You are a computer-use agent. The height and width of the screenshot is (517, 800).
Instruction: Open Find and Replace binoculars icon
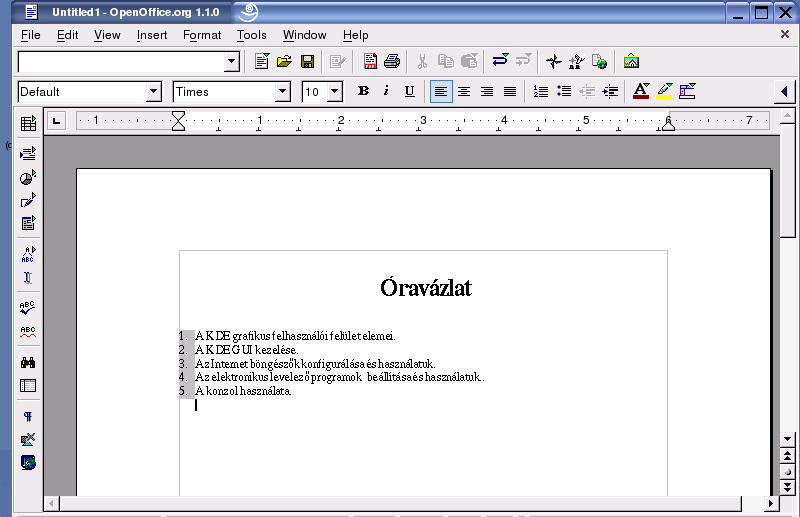point(28,362)
